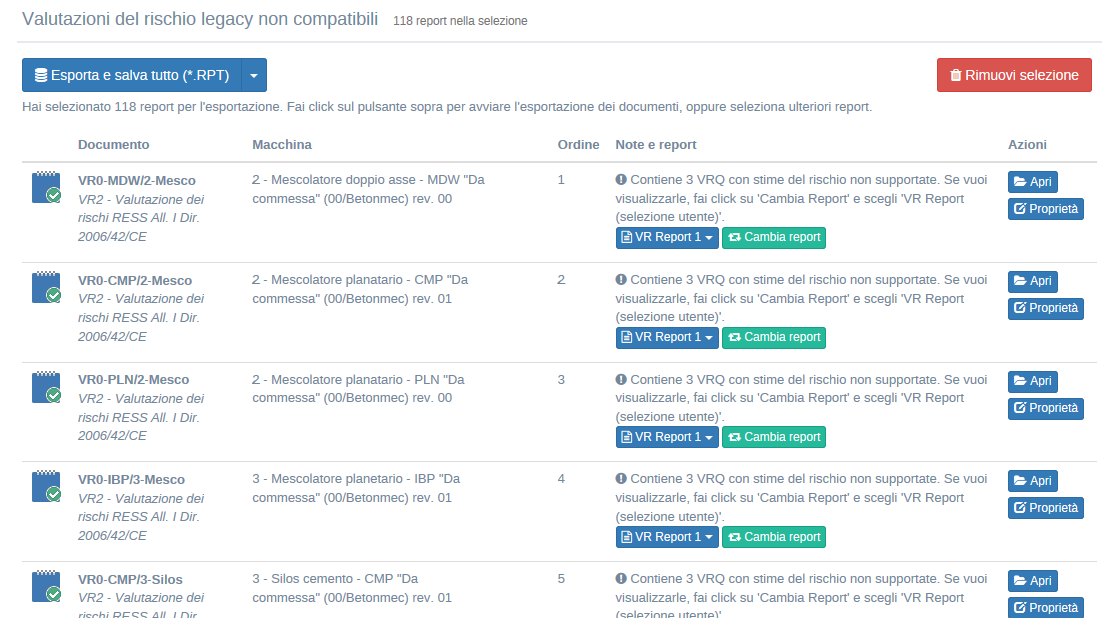Switch report via Cambia report in row 4
1119x618 pixels.
point(773,537)
